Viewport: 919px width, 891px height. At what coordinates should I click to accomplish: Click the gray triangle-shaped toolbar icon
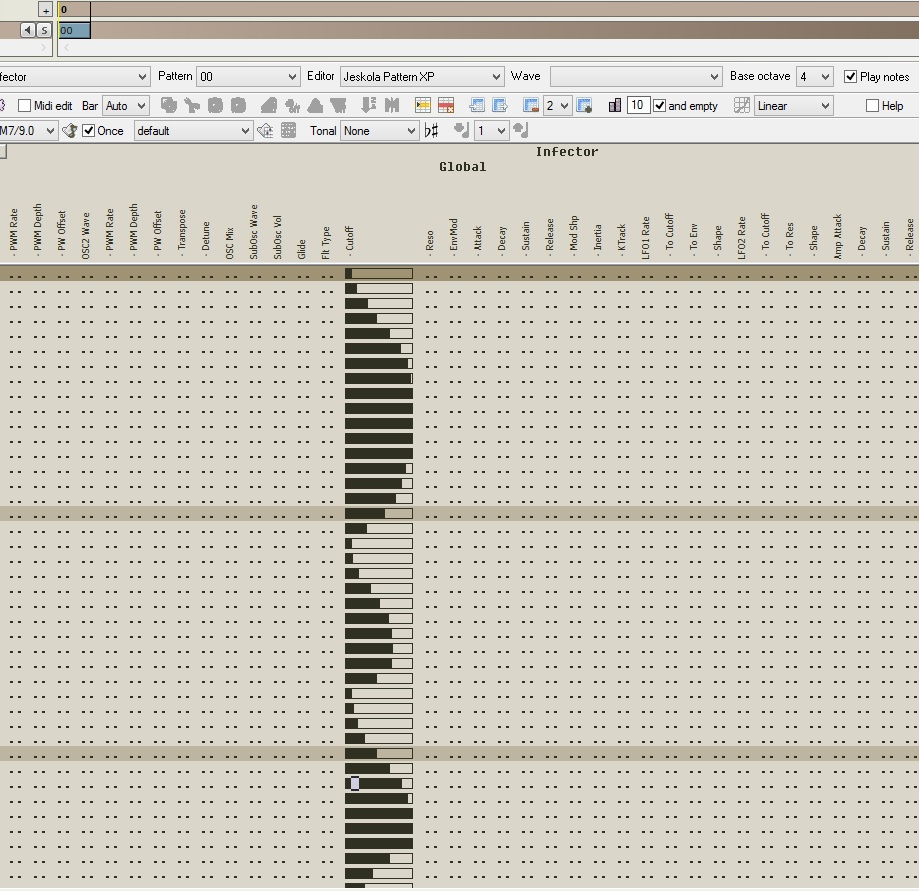point(315,106)
